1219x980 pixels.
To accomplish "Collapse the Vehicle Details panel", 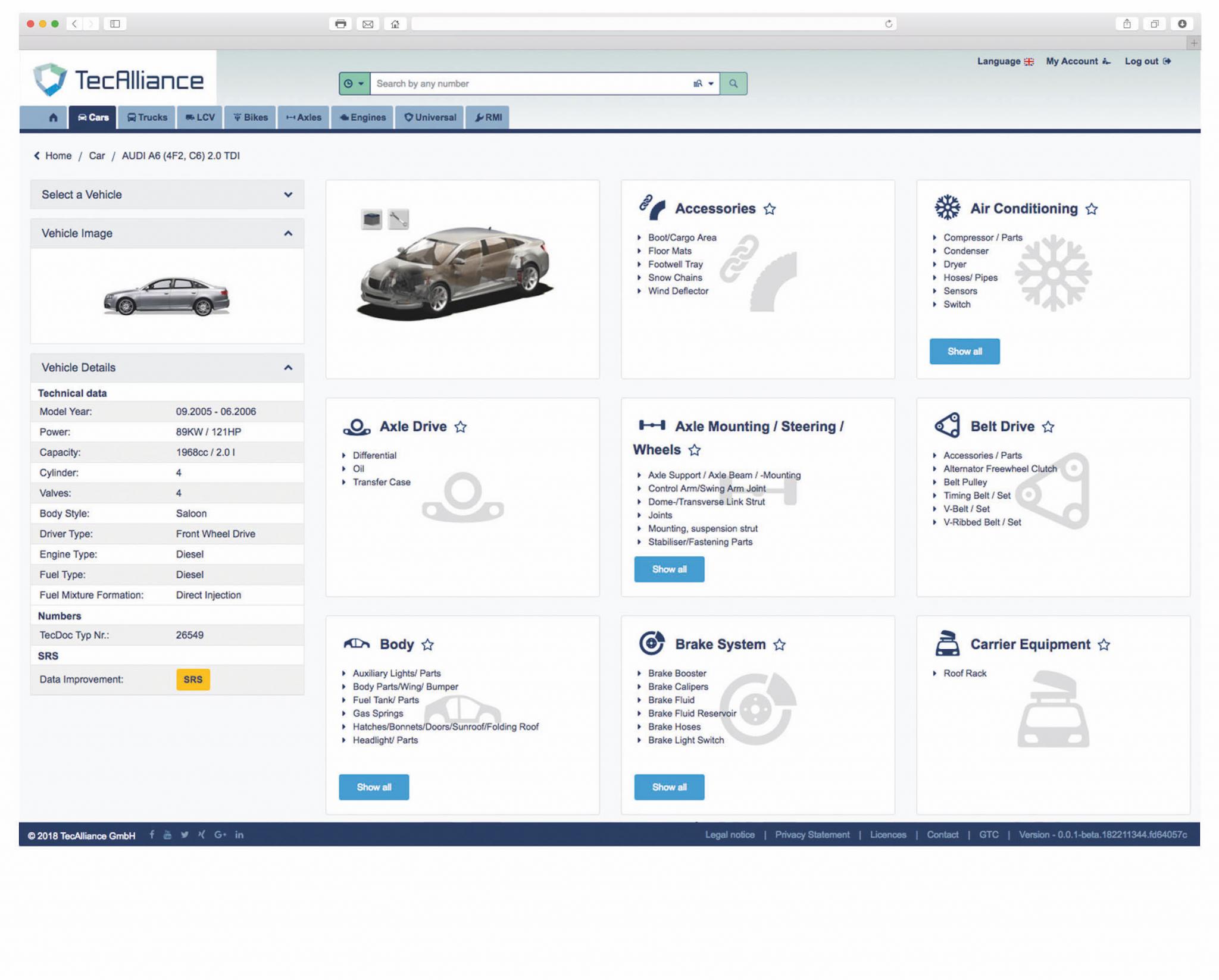I will click(167, 368).
